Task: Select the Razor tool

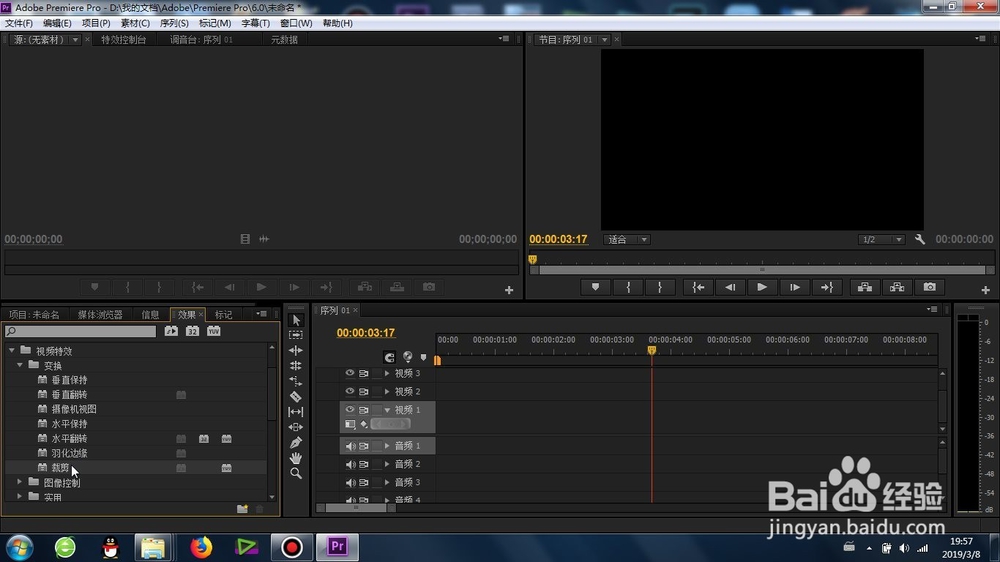Action: (x=296, y=396)
